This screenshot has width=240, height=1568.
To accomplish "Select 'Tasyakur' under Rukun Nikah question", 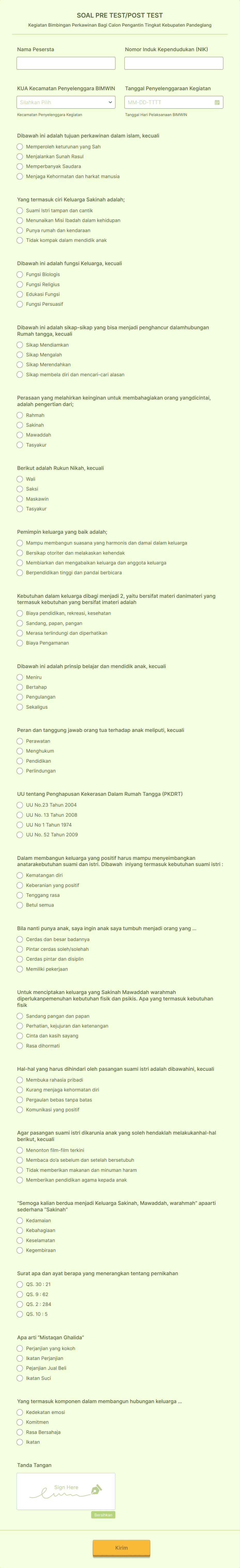I will tap(19, 509).
